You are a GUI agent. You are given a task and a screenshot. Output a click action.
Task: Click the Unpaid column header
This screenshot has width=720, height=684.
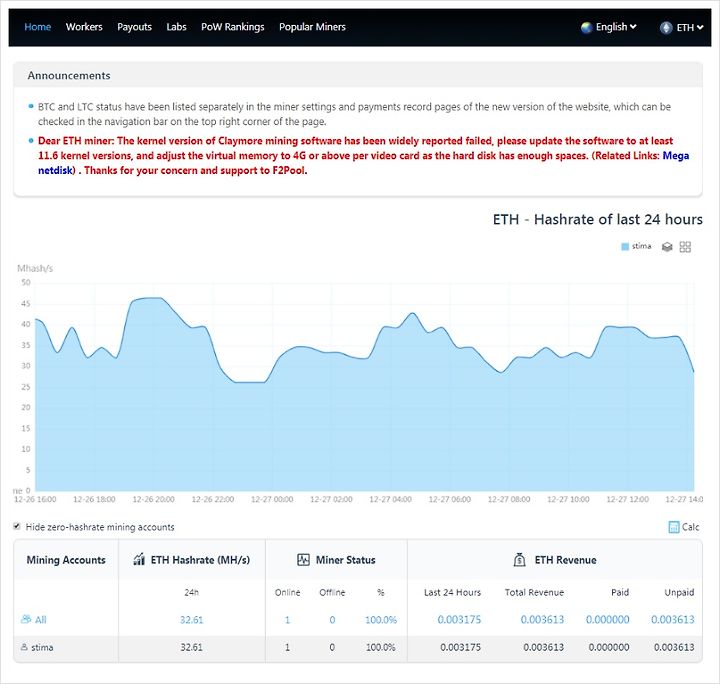[x=679, y=592]
